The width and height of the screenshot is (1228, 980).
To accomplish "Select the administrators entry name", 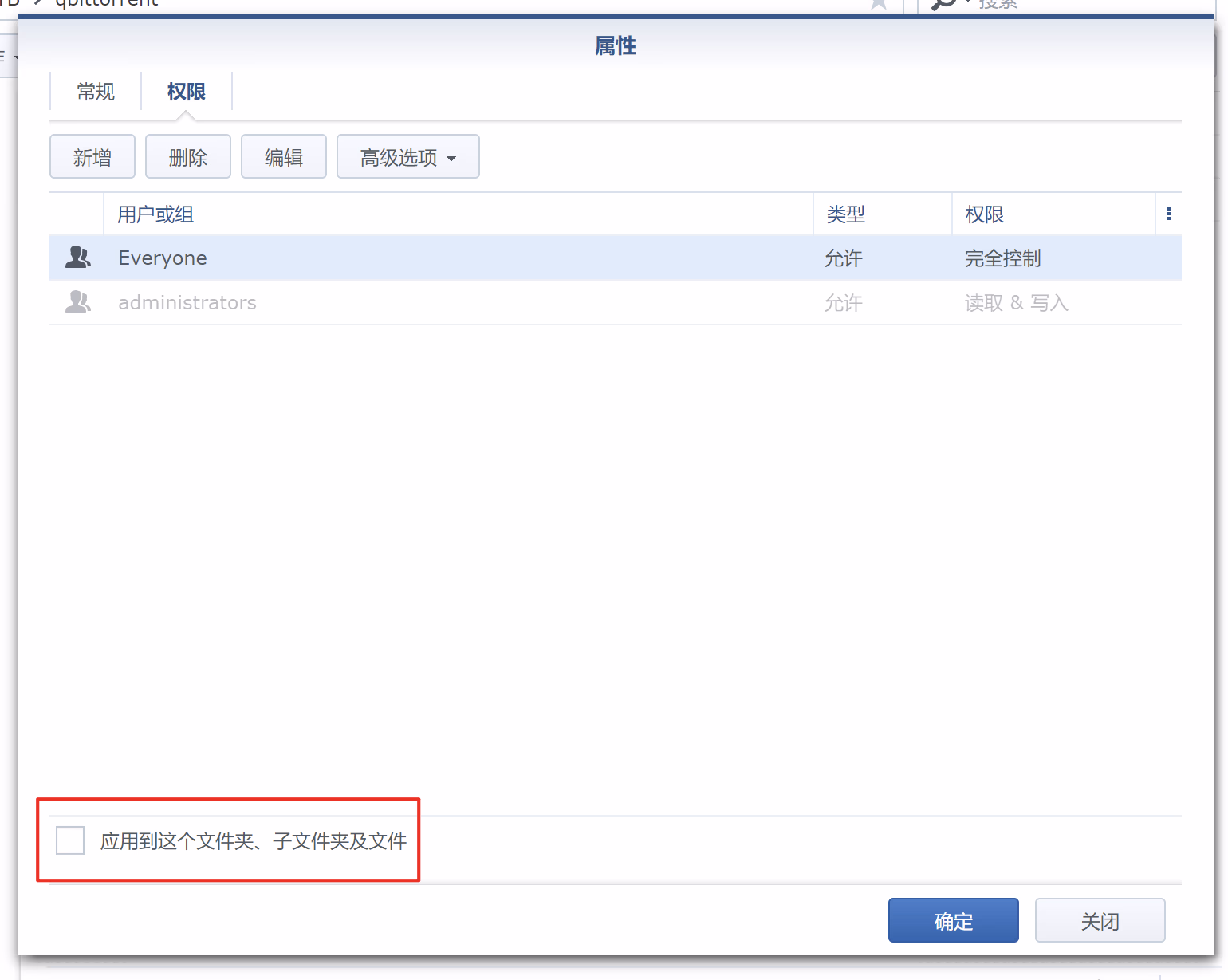I will pyautogui.click(x=187, y=303).
